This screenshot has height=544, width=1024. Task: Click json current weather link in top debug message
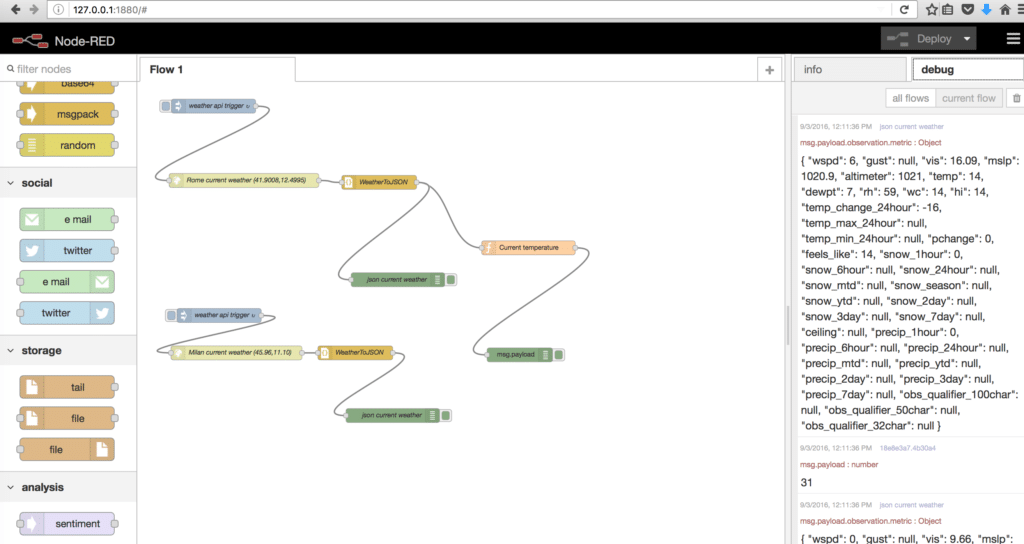[x=911, y=127]
